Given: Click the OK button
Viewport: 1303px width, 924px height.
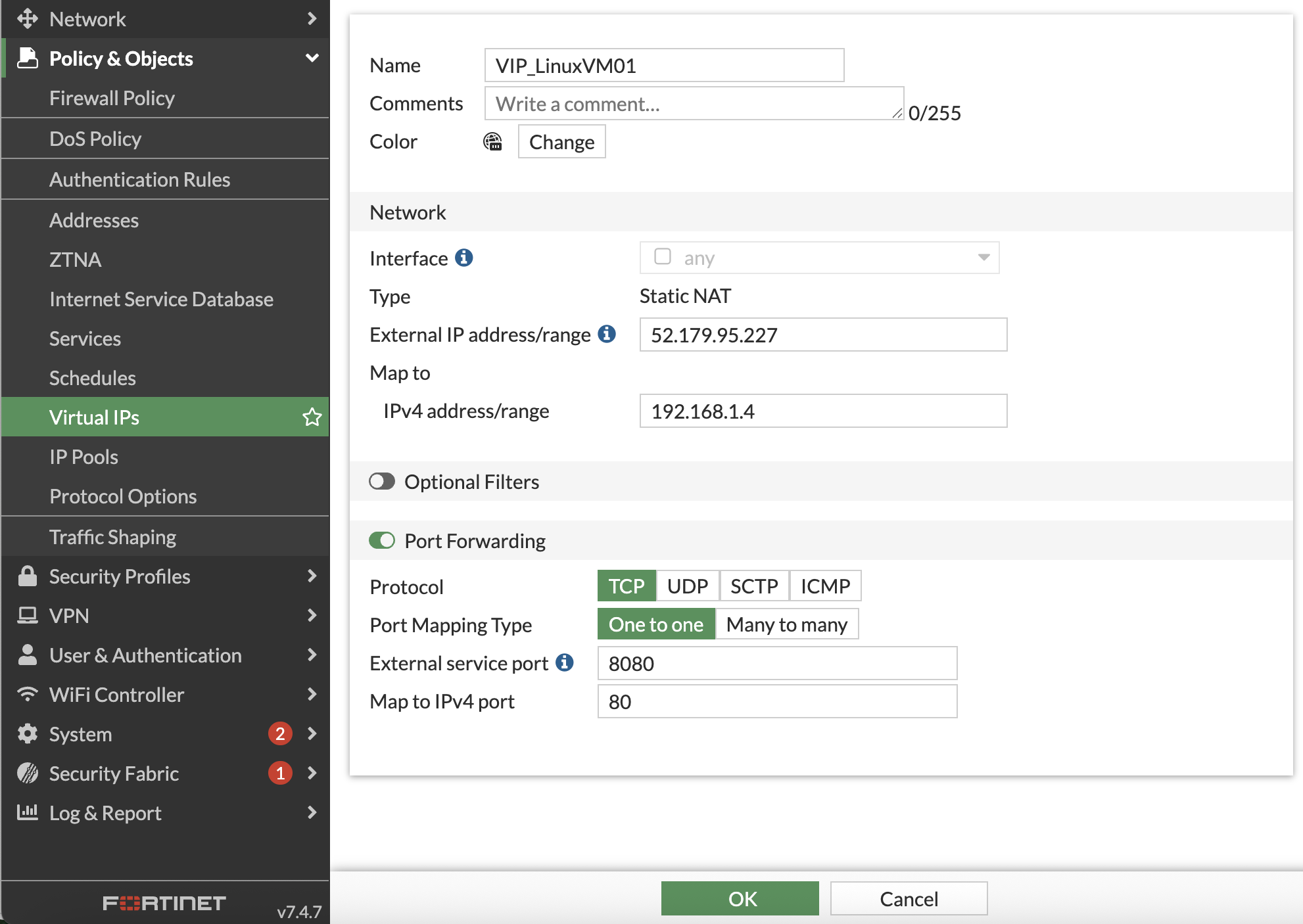Looking at the screenshot, I should pyautogui.click(x=740, y=898).
